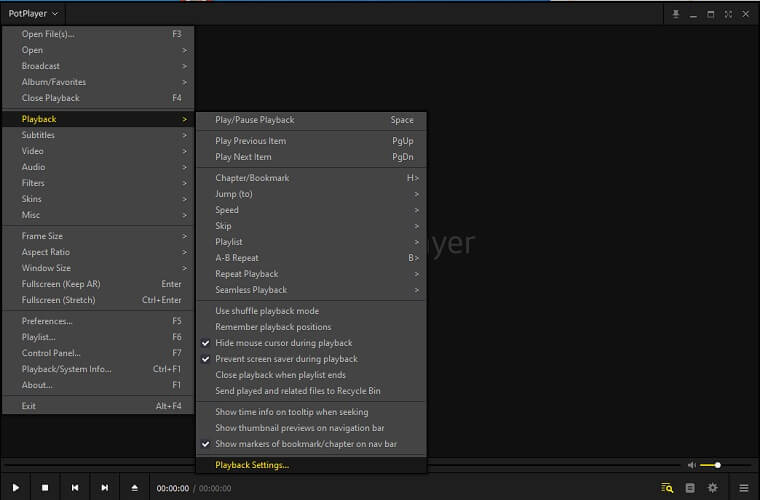Enable Close playback when playlist ends
This screenshot has width=760, height=500.
point(311,375)
